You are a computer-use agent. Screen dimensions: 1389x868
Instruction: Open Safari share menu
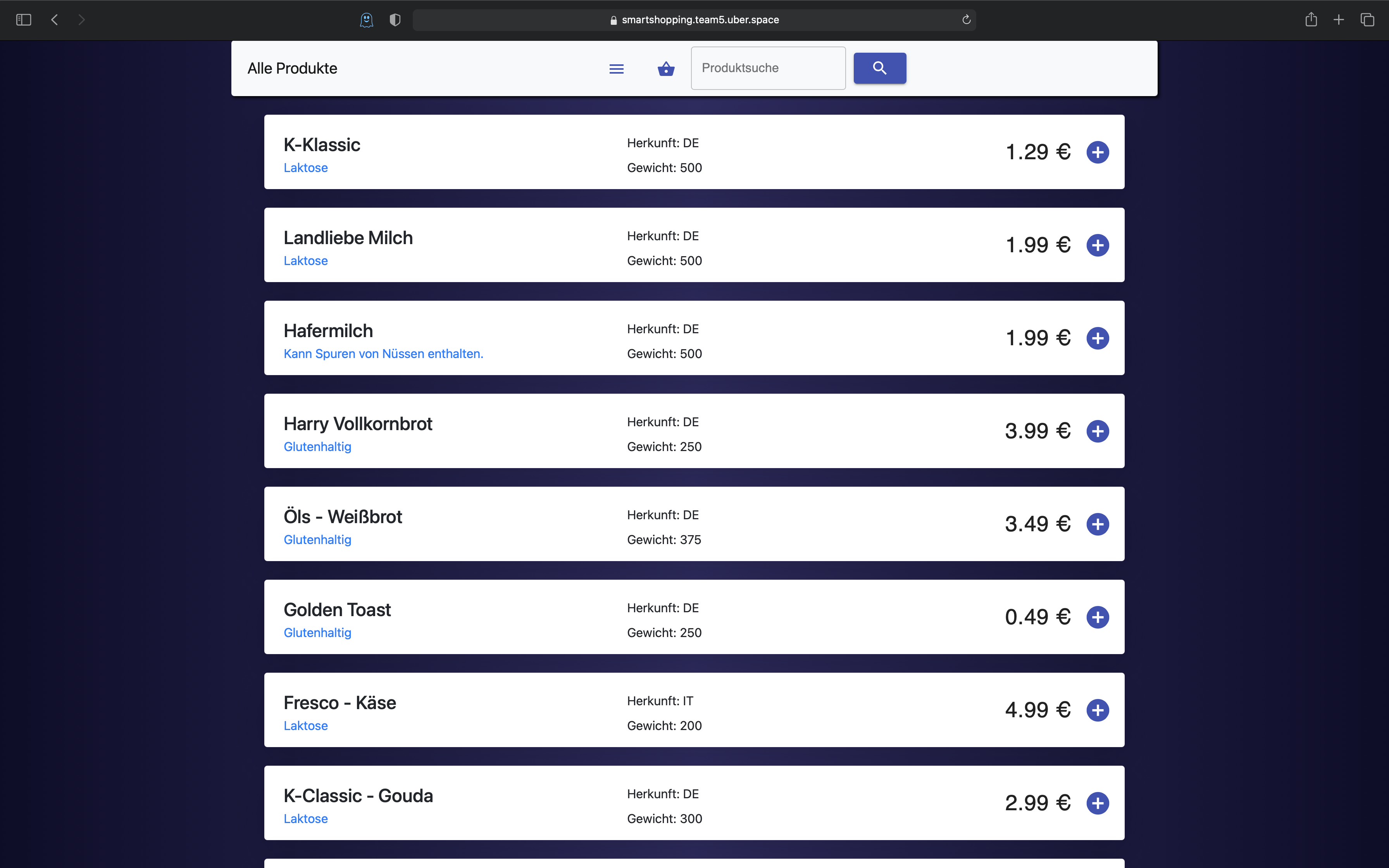[x=1311, y=19]
